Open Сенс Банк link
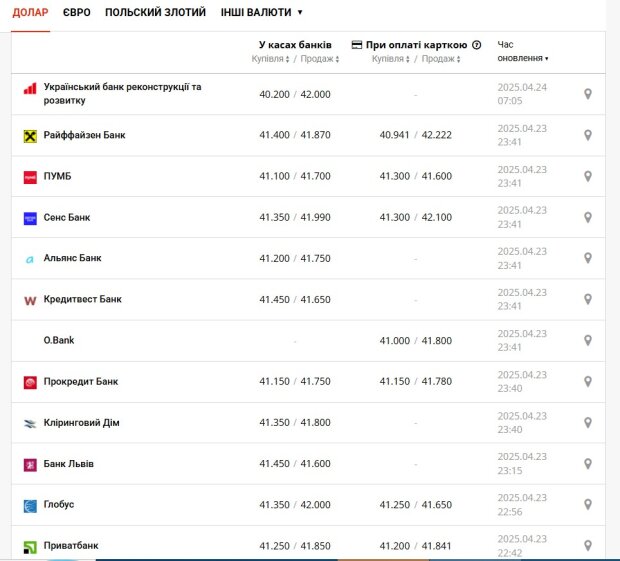Screen dimensions: 620x561 click(x=67, y=217)
